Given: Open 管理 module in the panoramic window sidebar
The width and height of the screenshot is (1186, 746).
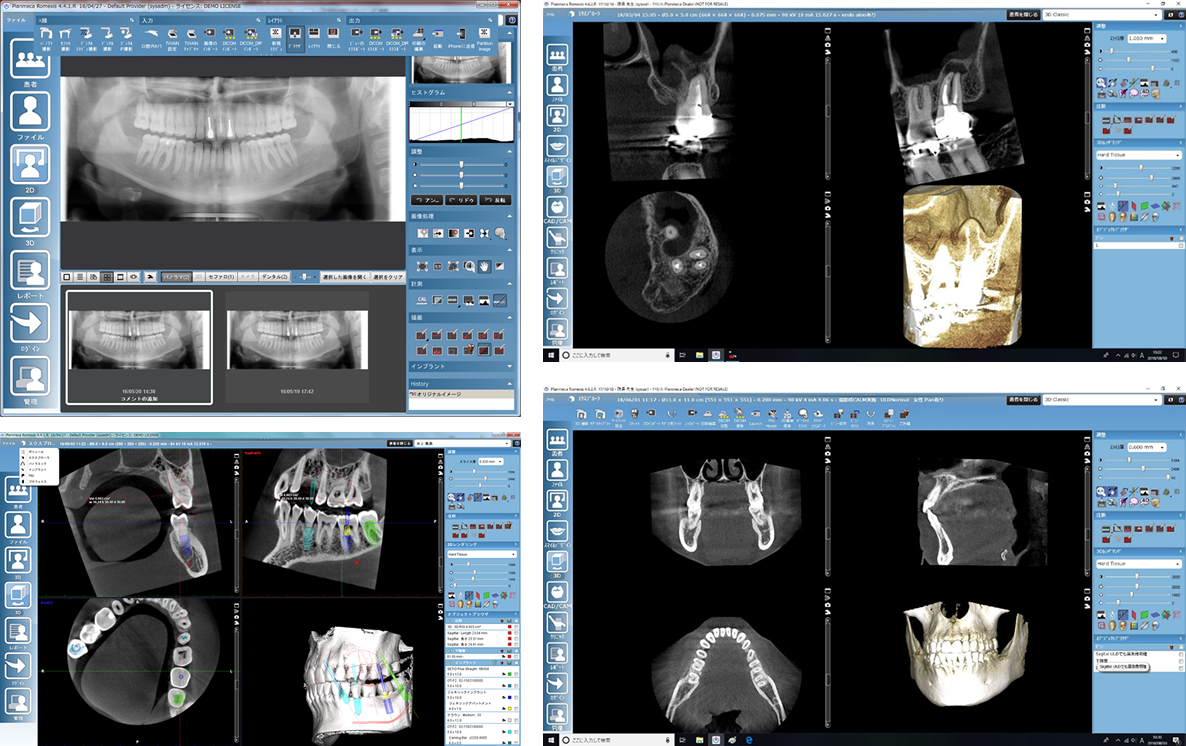Looking at the screenshot, I should coord(29,381).
